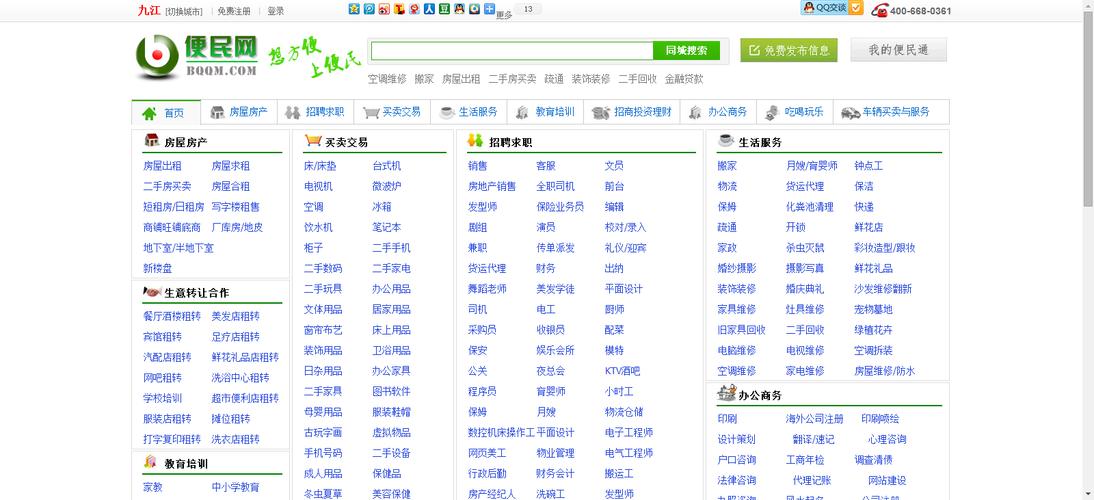This screenshot has height=500, width=1094.
Task: Open the QQ交谈 chat button
Action: (824, 8)
